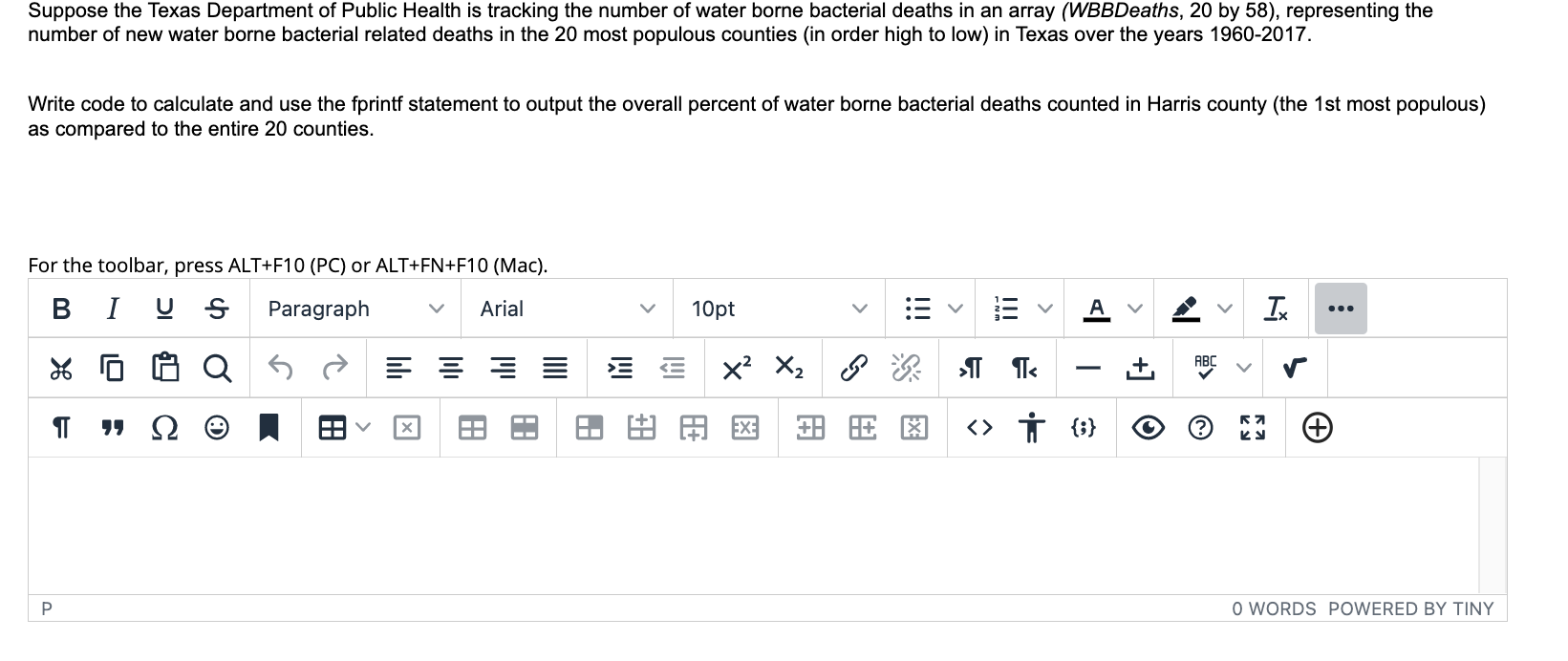Viewport: 1568px width, 661px height.
Task: Toggle italic formatting
Action: click(113, 309)
